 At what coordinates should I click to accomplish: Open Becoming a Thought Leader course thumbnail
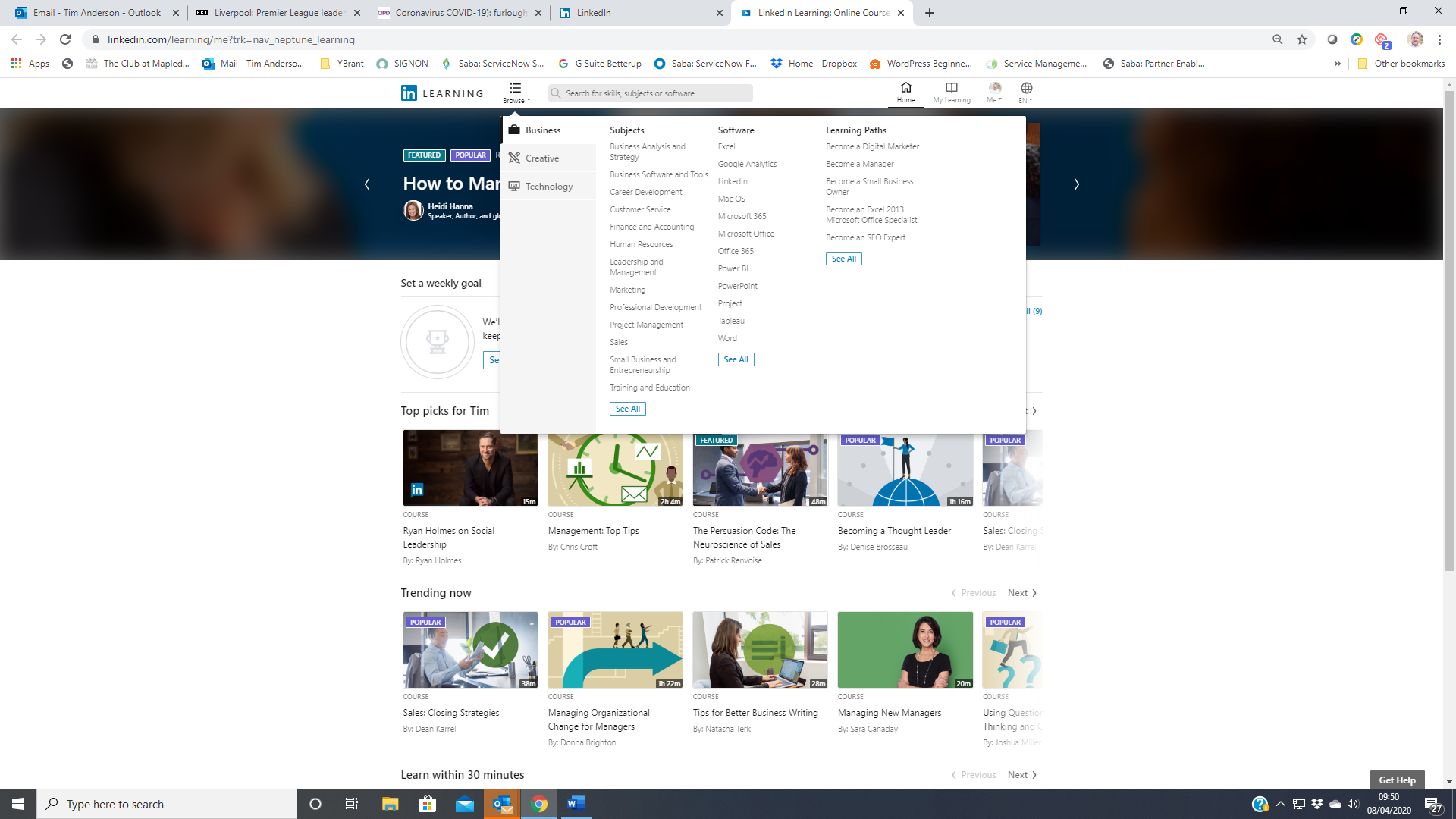[x=905, y=469]
